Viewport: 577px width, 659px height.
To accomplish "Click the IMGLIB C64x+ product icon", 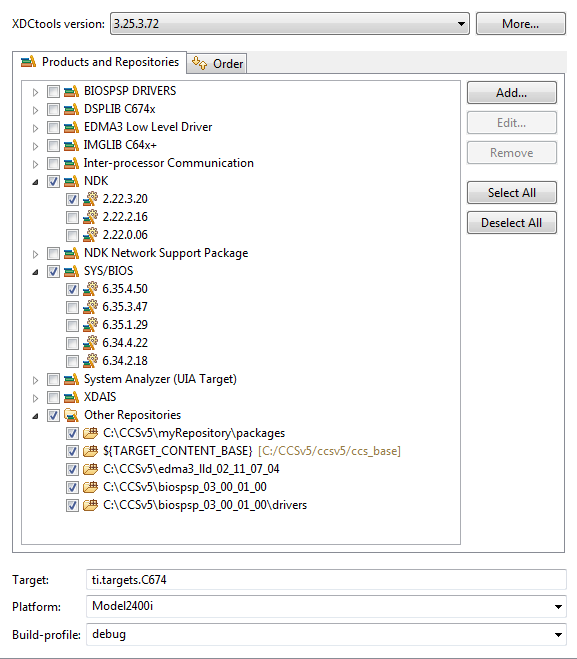I will [71, 145].
